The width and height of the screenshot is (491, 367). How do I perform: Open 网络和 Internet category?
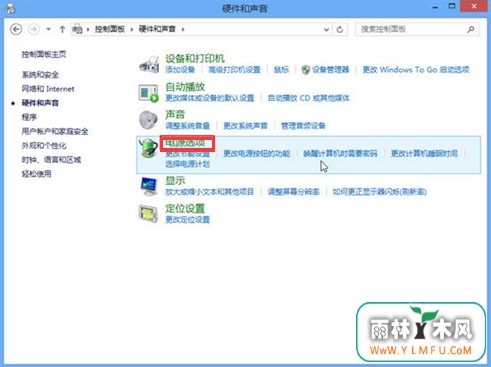[48, 89]
